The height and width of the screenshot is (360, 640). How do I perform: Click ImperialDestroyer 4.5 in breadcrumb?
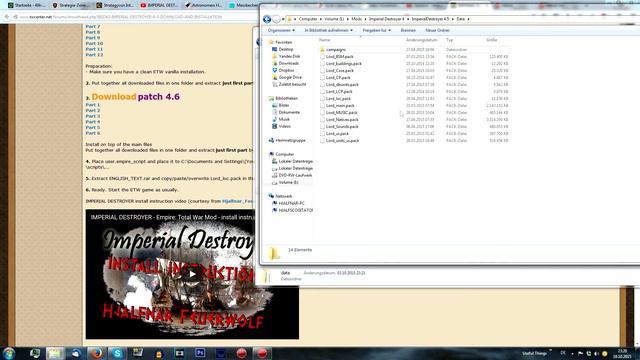pos(430,19)
